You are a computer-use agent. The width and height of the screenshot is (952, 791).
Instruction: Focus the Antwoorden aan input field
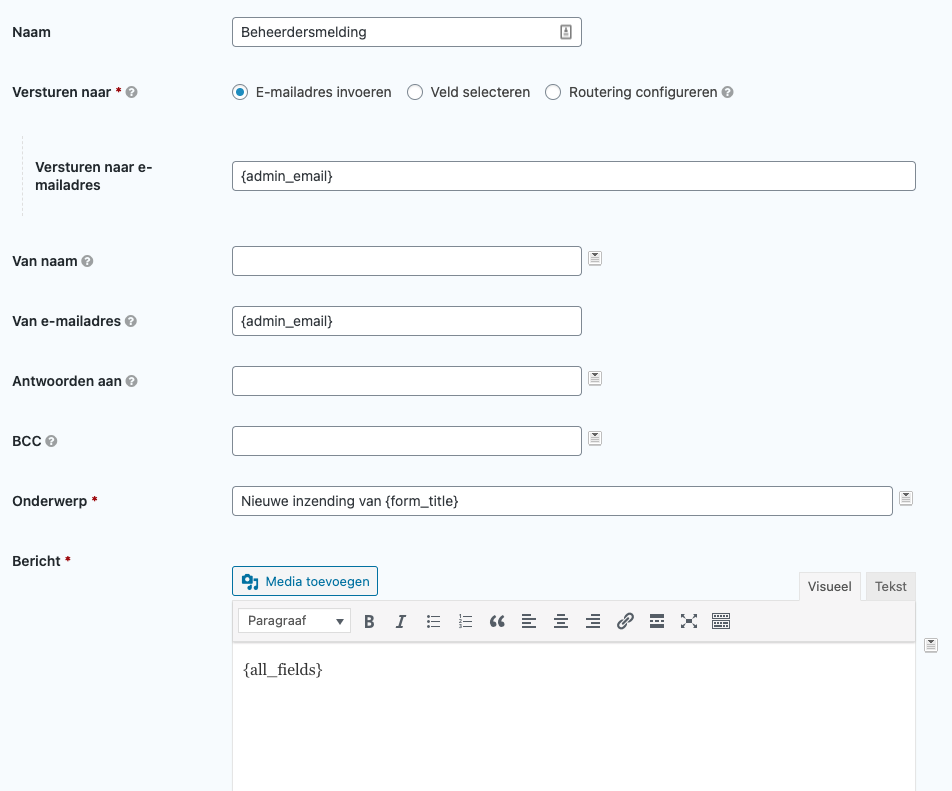pyautogui.click(x=407, y=381)
